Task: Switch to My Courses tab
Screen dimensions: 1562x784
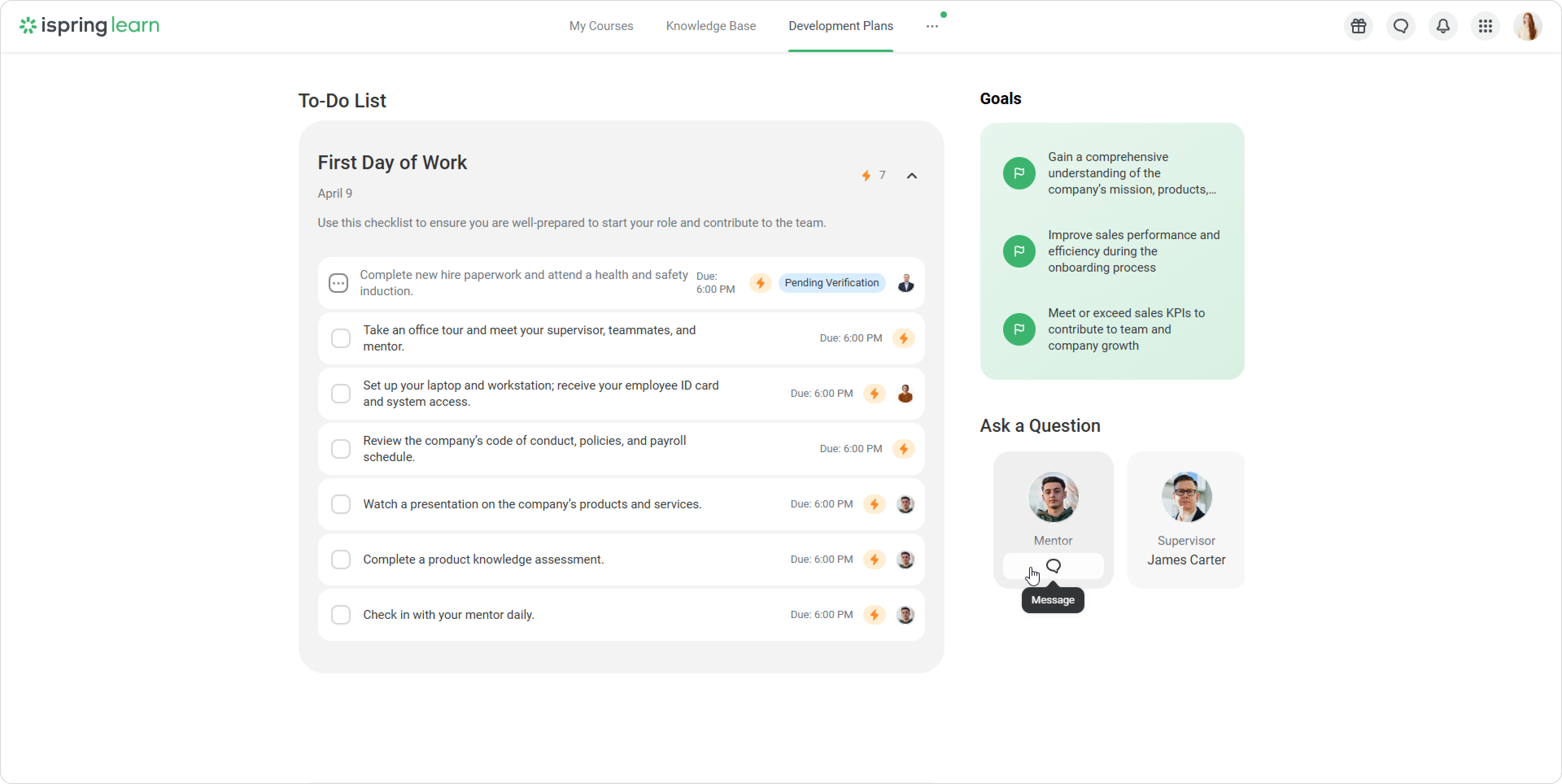Action: tap(601, 26)
